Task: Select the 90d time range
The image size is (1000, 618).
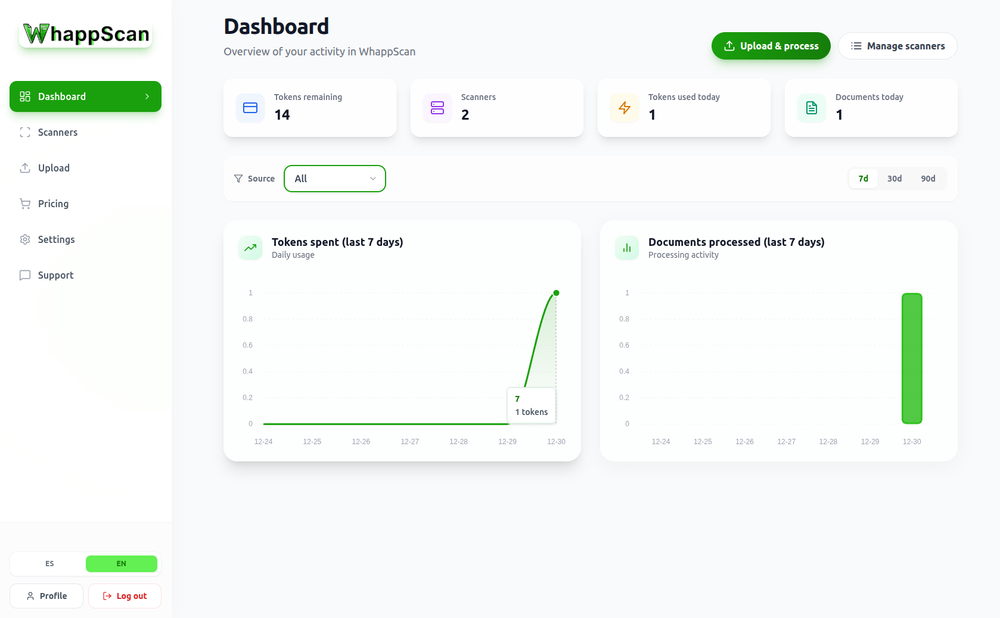Action: (x=928, y=179)
